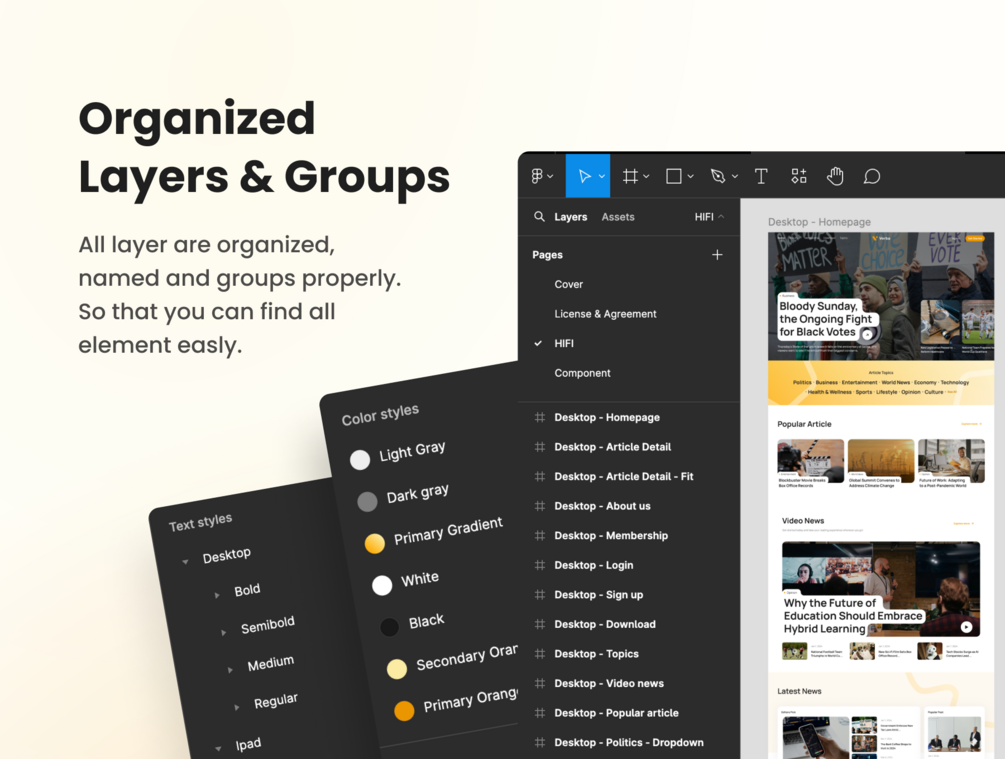Screen dimensions: 1005x759
Task: Collapse the Desktop text styles group
Action: (185, 562)
